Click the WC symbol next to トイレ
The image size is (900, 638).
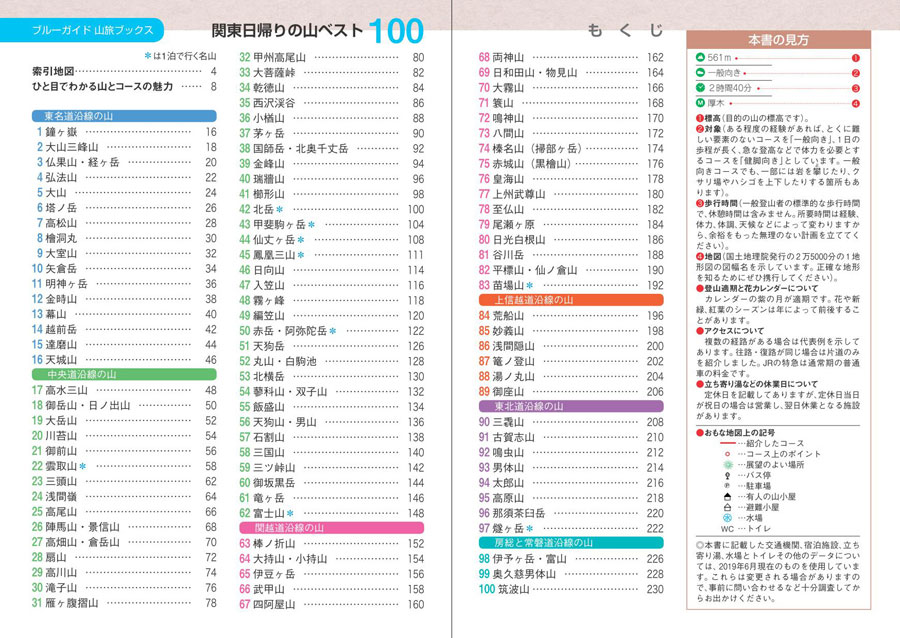coord(727,528)
